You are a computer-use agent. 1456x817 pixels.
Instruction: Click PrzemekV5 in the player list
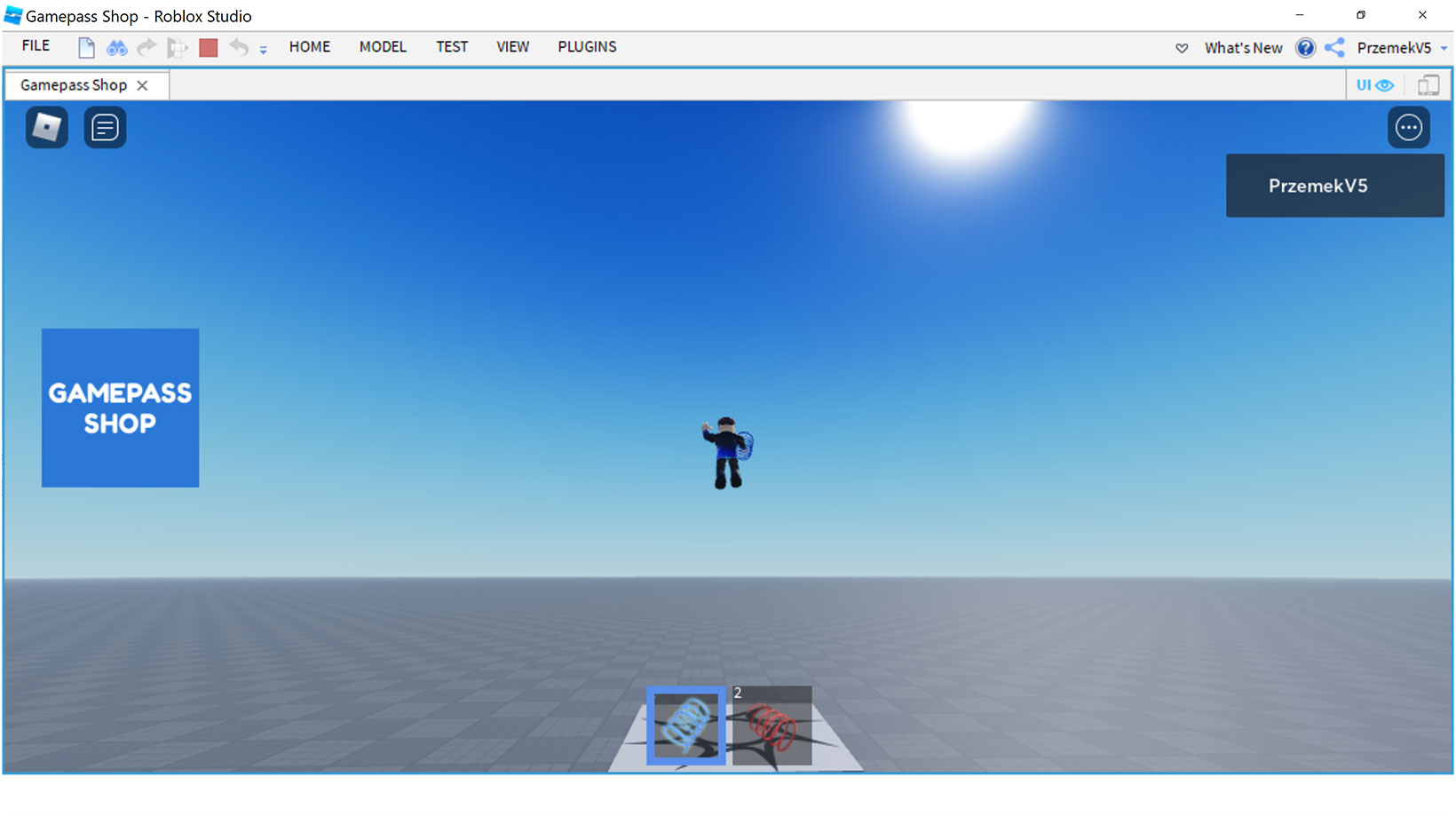coord(1334,186)
